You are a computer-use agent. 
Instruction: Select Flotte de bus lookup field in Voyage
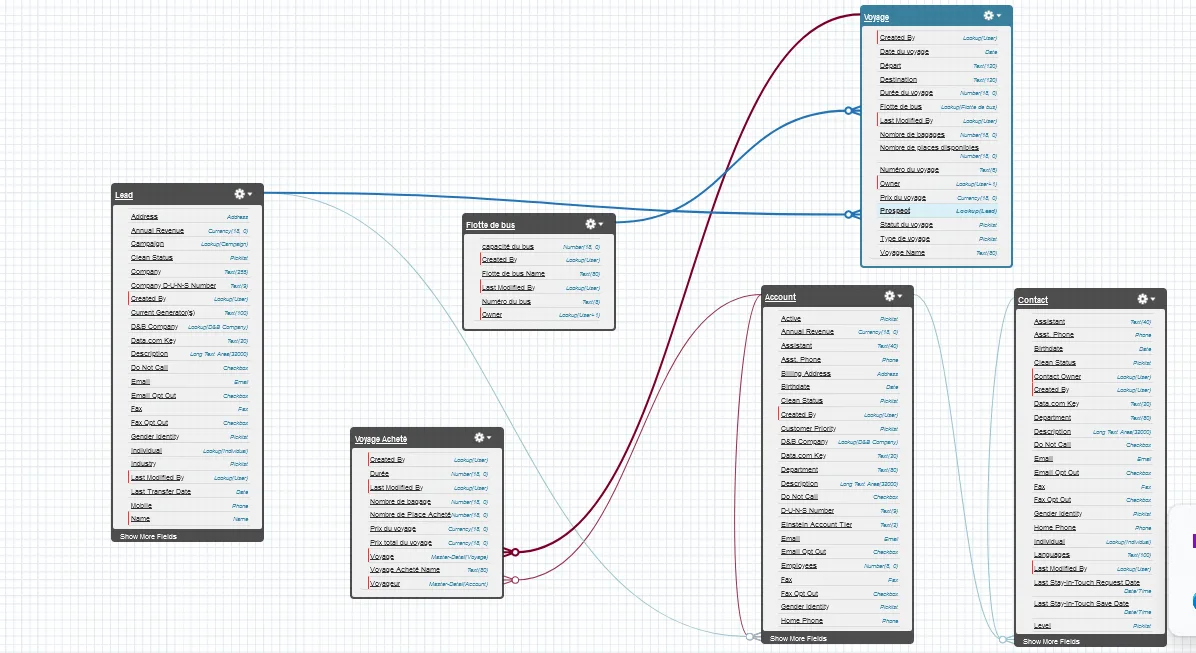[x=937, y=107]
